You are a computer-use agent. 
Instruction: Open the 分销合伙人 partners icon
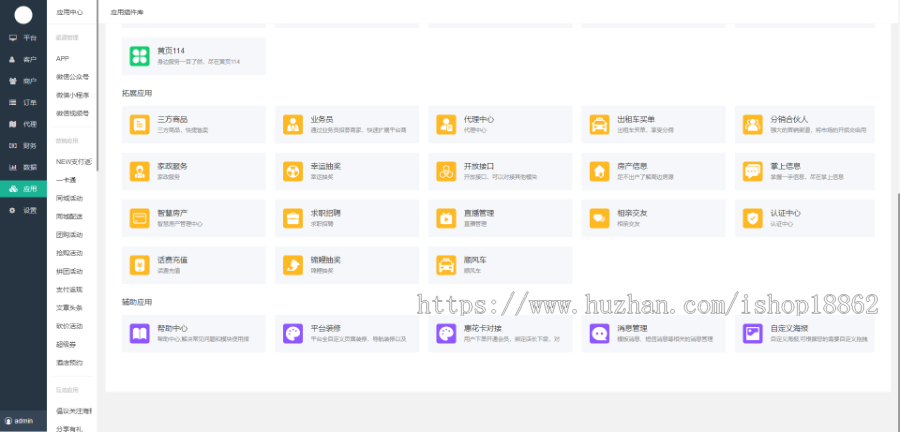coord(752,124)
